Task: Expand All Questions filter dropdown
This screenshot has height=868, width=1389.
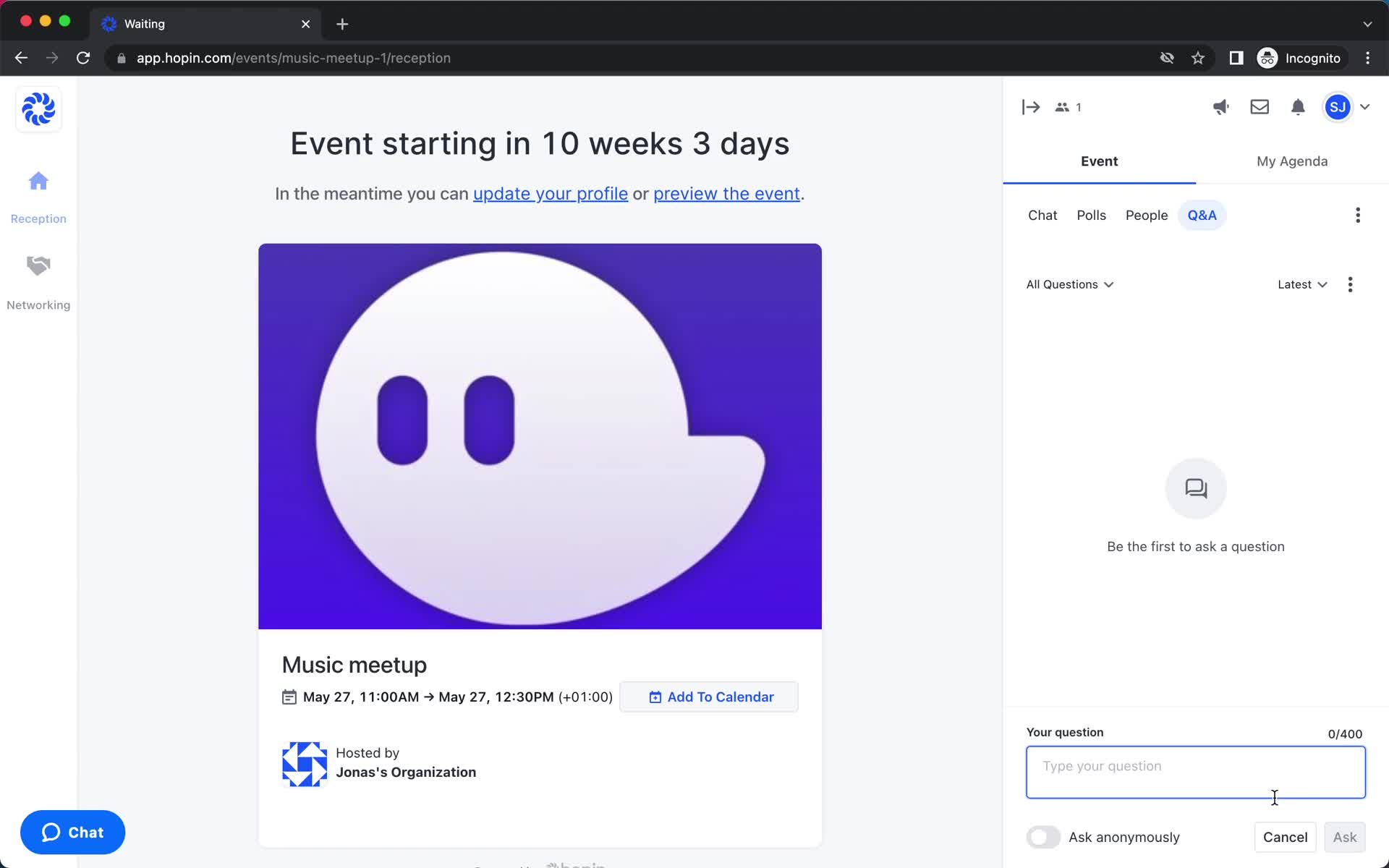Action: point(1070,284)
